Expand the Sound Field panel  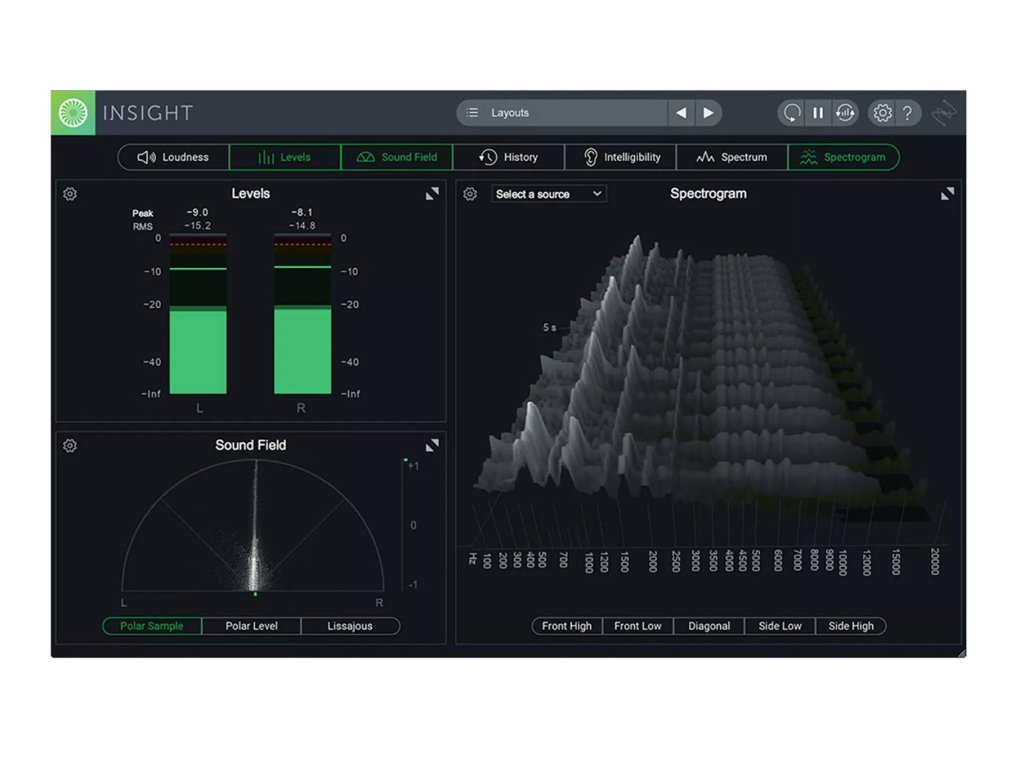point(432,445)
